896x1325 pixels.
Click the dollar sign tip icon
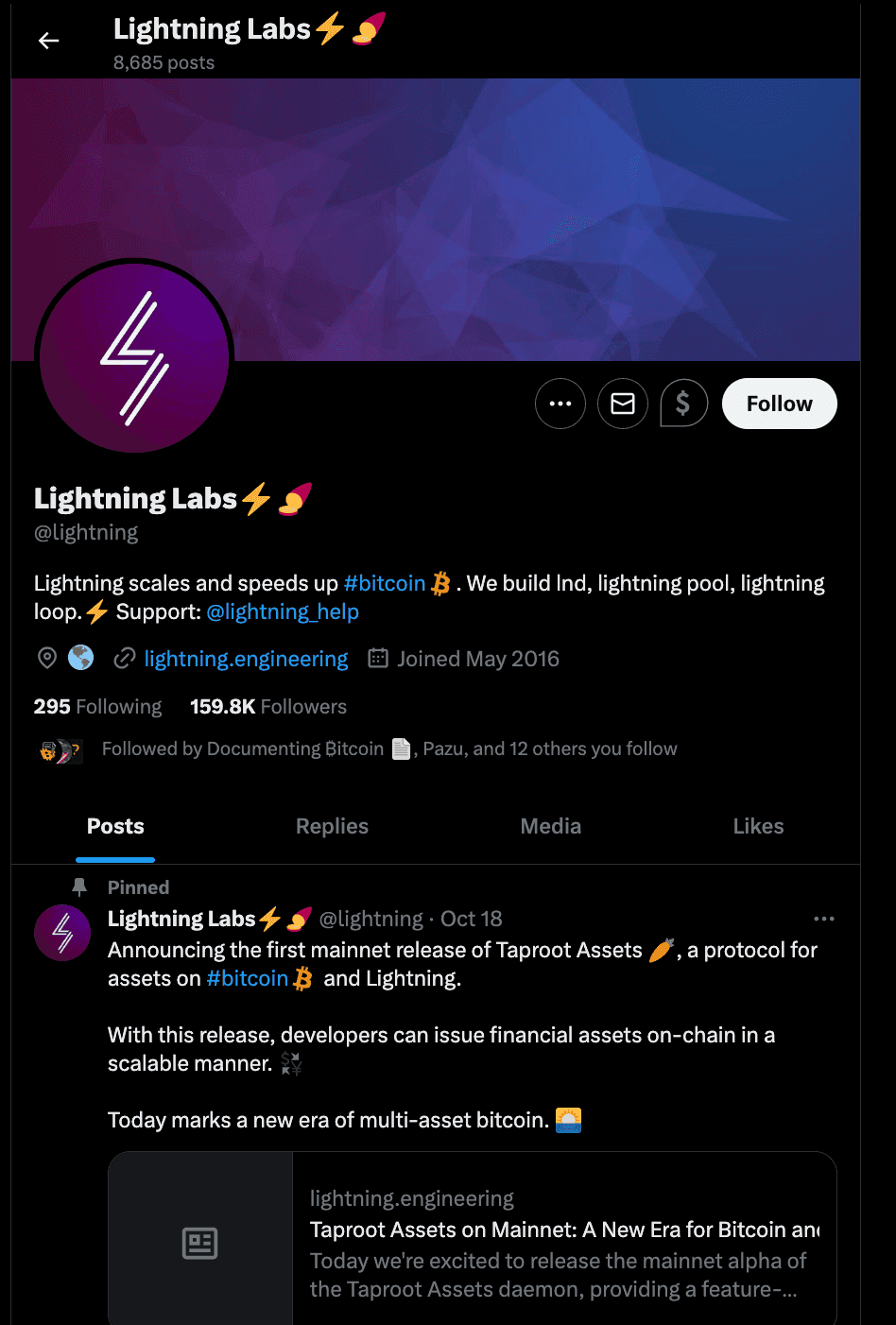point(683,404)
